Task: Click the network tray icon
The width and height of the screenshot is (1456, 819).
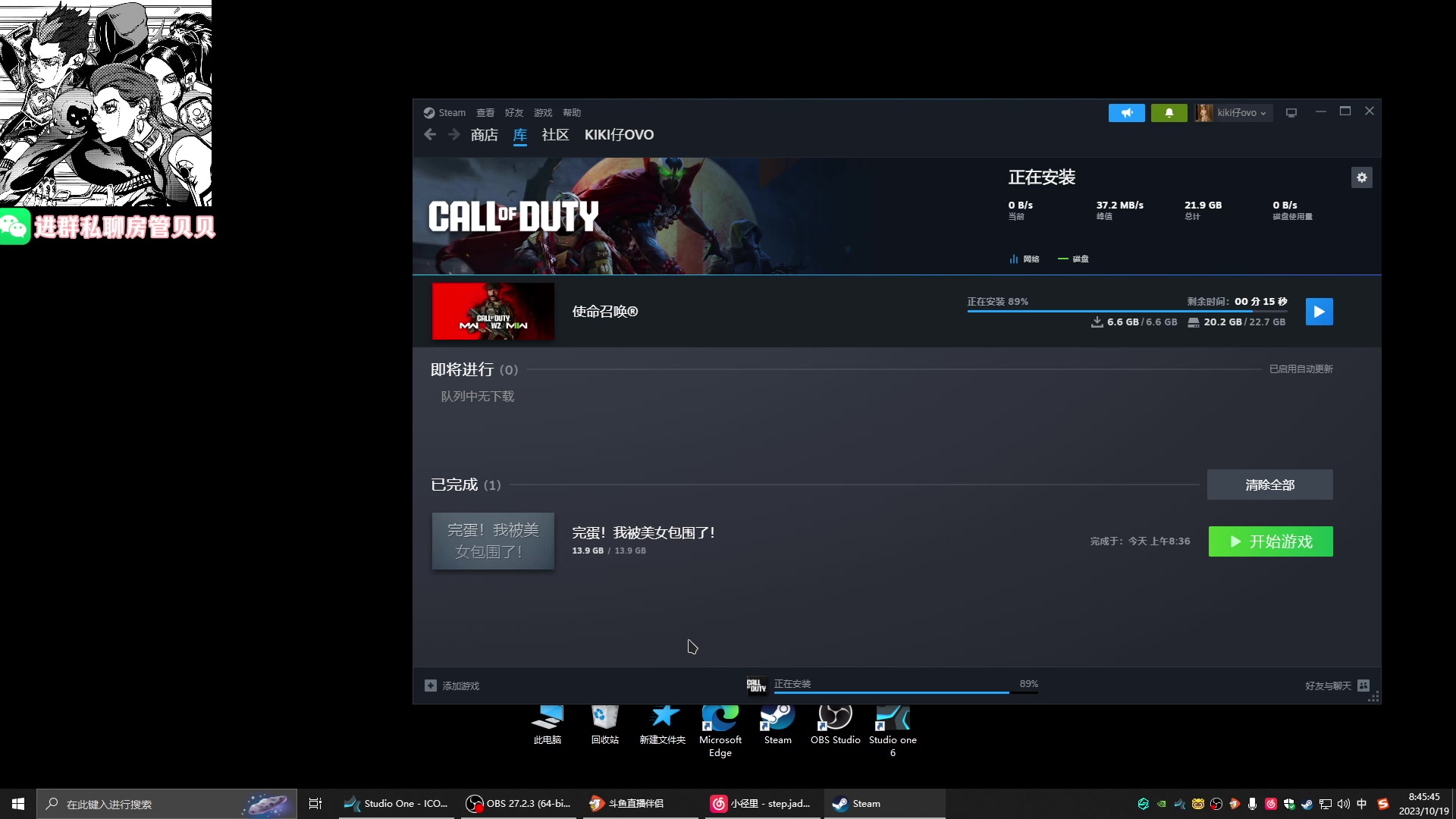Action: 1326,804
